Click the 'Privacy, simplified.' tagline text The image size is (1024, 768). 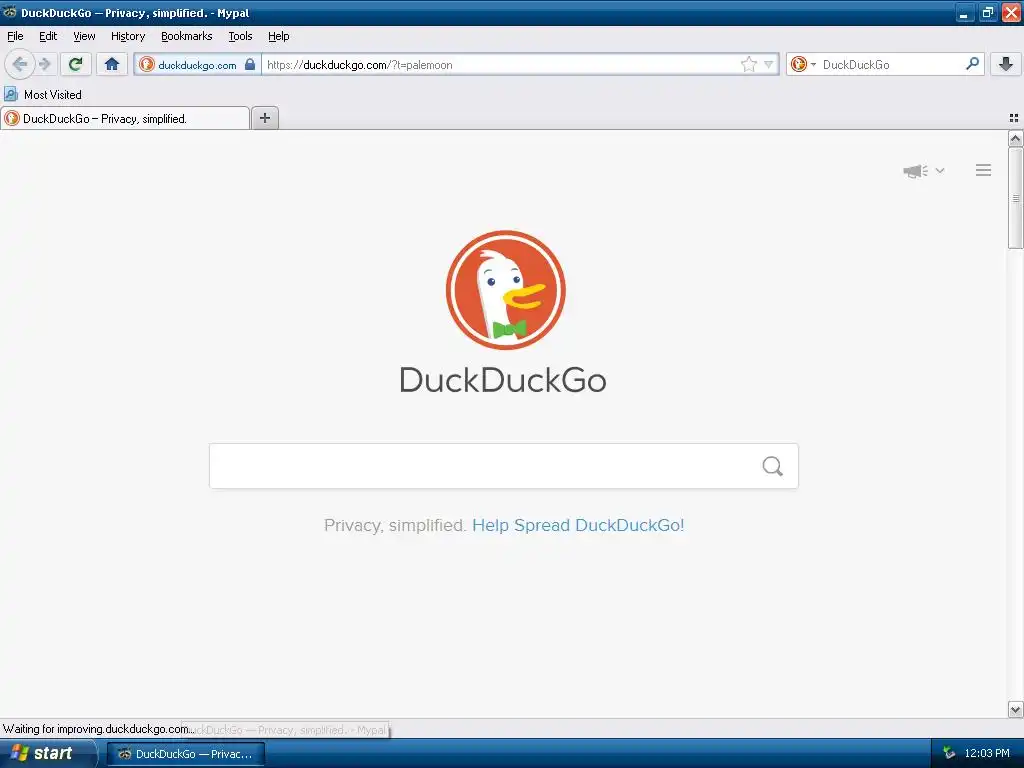394,525
